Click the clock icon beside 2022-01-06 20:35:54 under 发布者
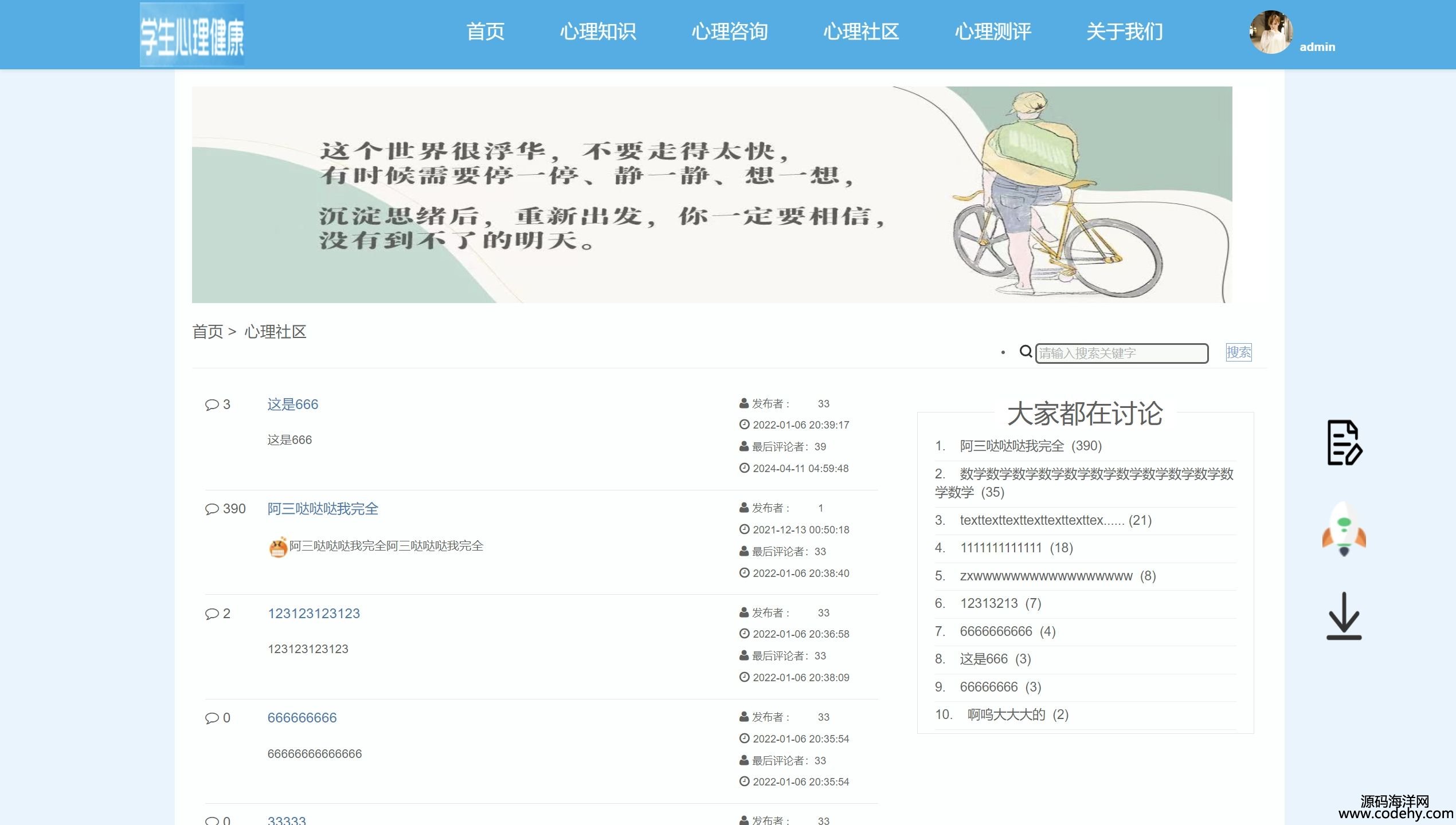1456x825 pixels. point(744,738)
